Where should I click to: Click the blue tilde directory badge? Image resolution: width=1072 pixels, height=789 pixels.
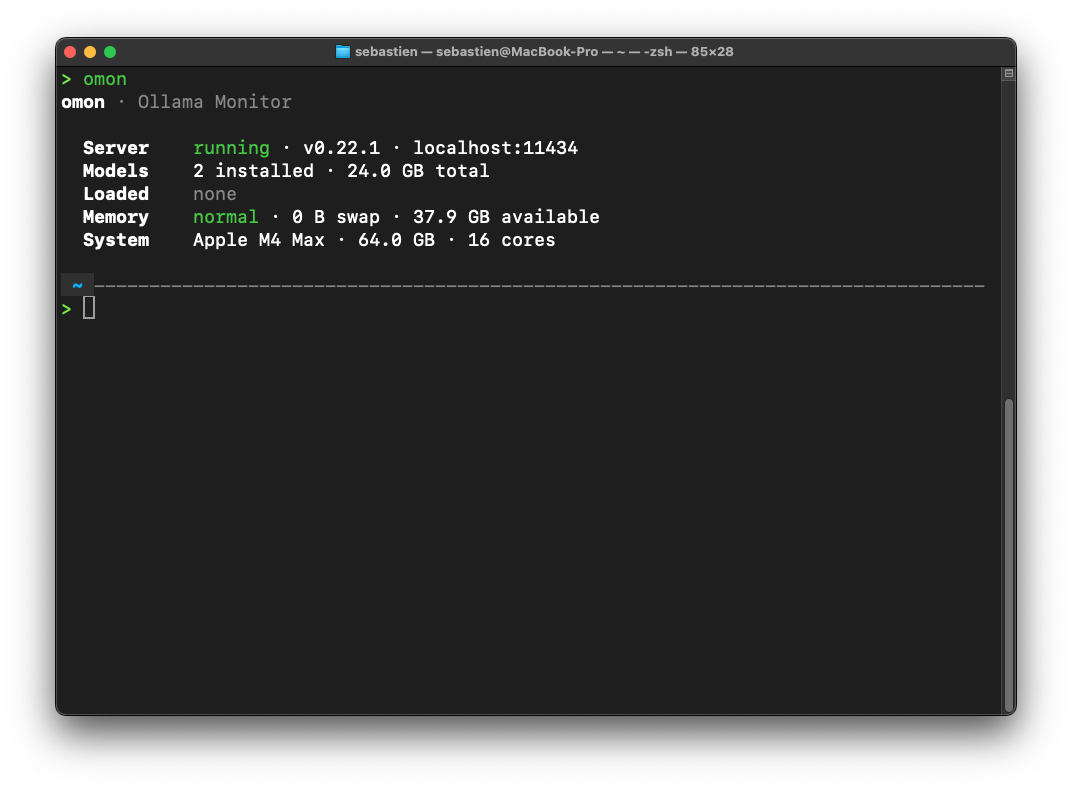click(77, 284)
